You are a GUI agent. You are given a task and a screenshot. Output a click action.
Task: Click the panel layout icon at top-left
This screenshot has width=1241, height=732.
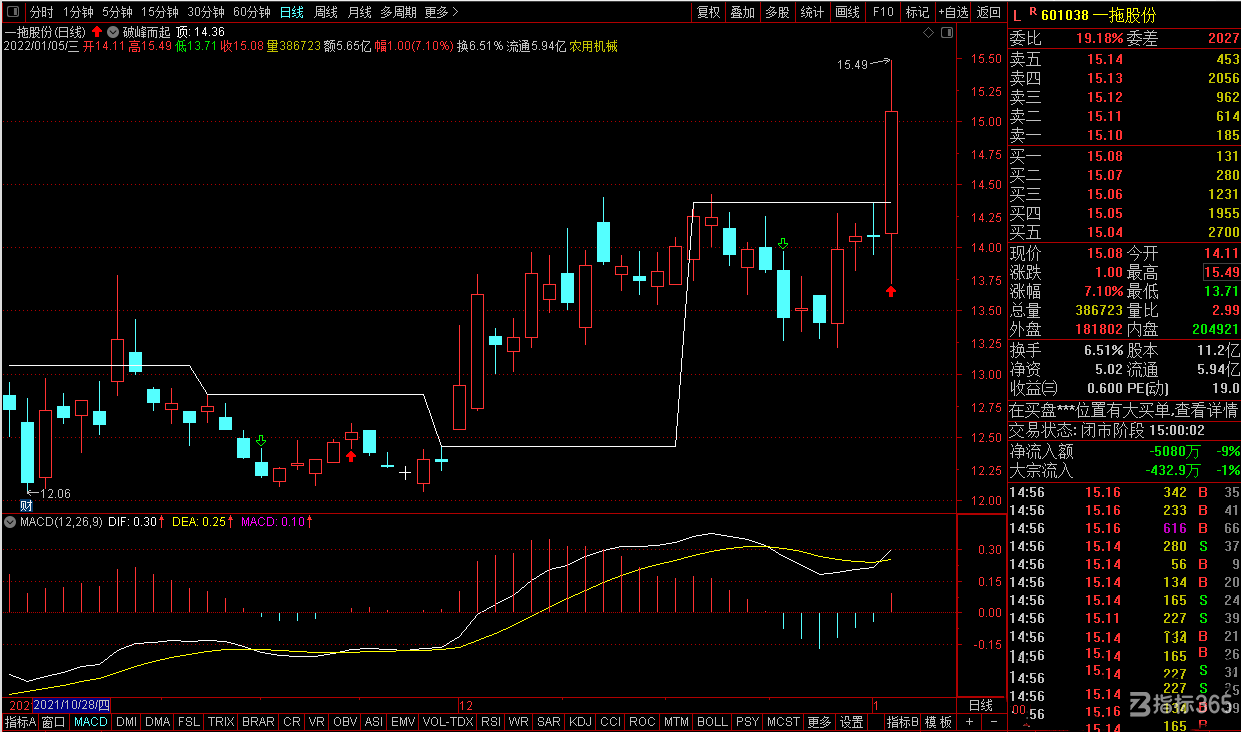tap(12, 12)
